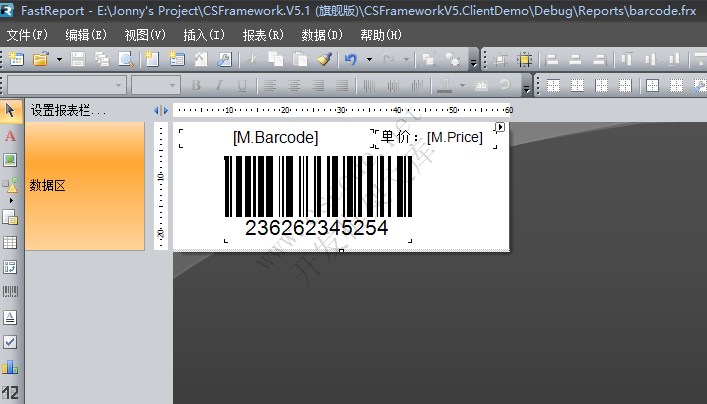This screenshot has height=404, width=707.
Task: Select the pointer arrow tool
Action: pyautogui.click(x=10, y=110)
